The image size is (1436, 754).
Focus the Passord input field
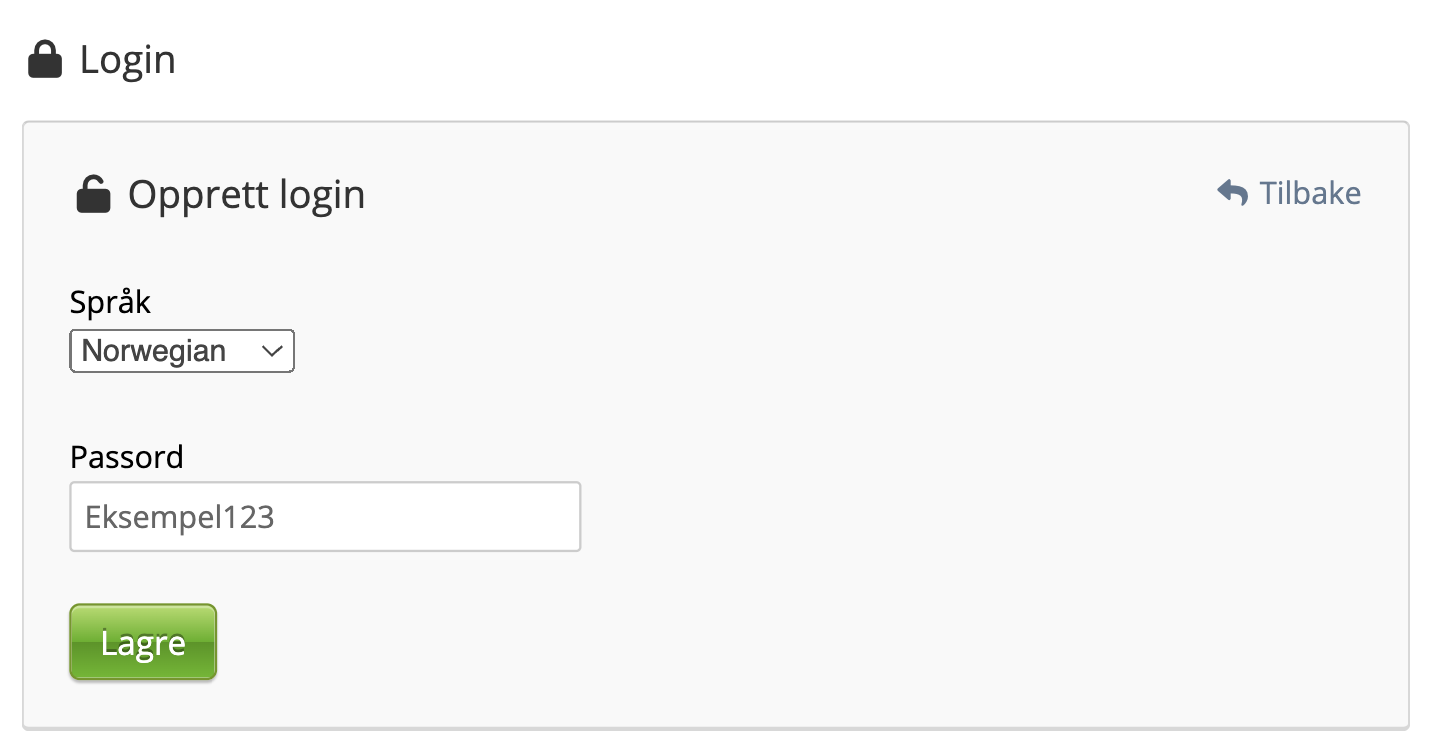coord(325,517)
